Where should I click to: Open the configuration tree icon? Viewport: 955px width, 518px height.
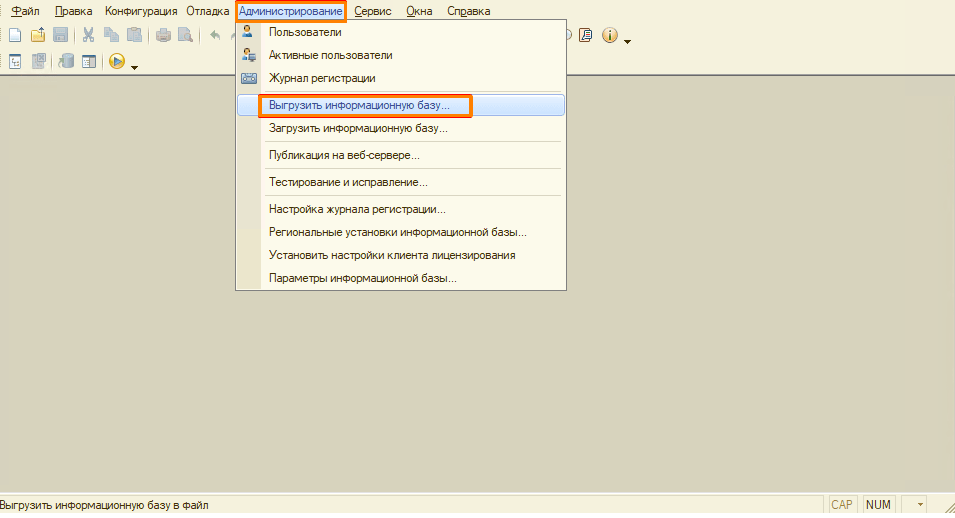15,62
